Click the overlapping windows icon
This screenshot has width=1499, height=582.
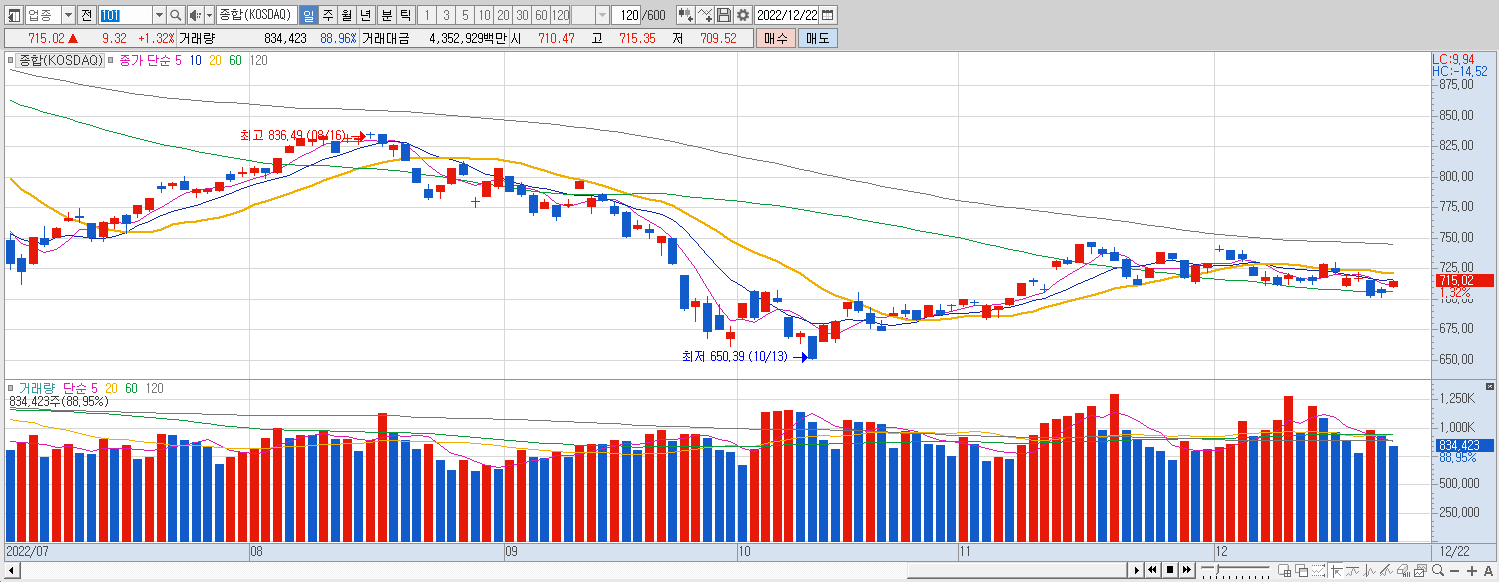[1302, 571]
